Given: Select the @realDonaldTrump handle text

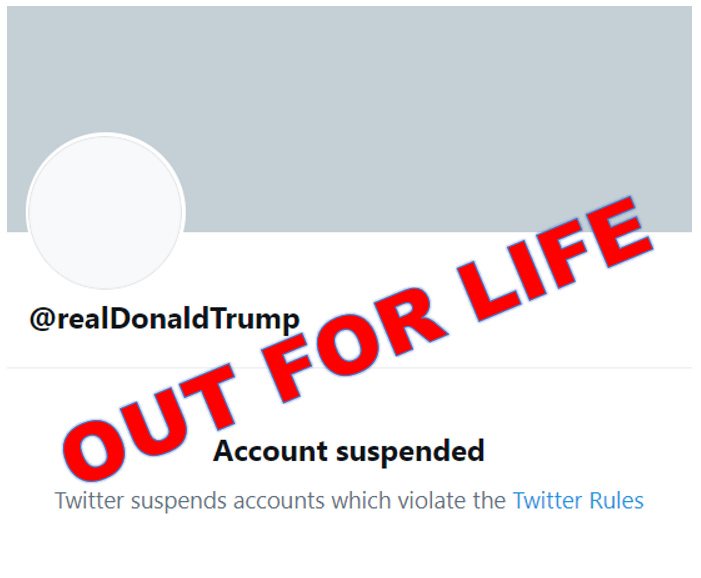Looking at the screenshot, I should 164,319.
